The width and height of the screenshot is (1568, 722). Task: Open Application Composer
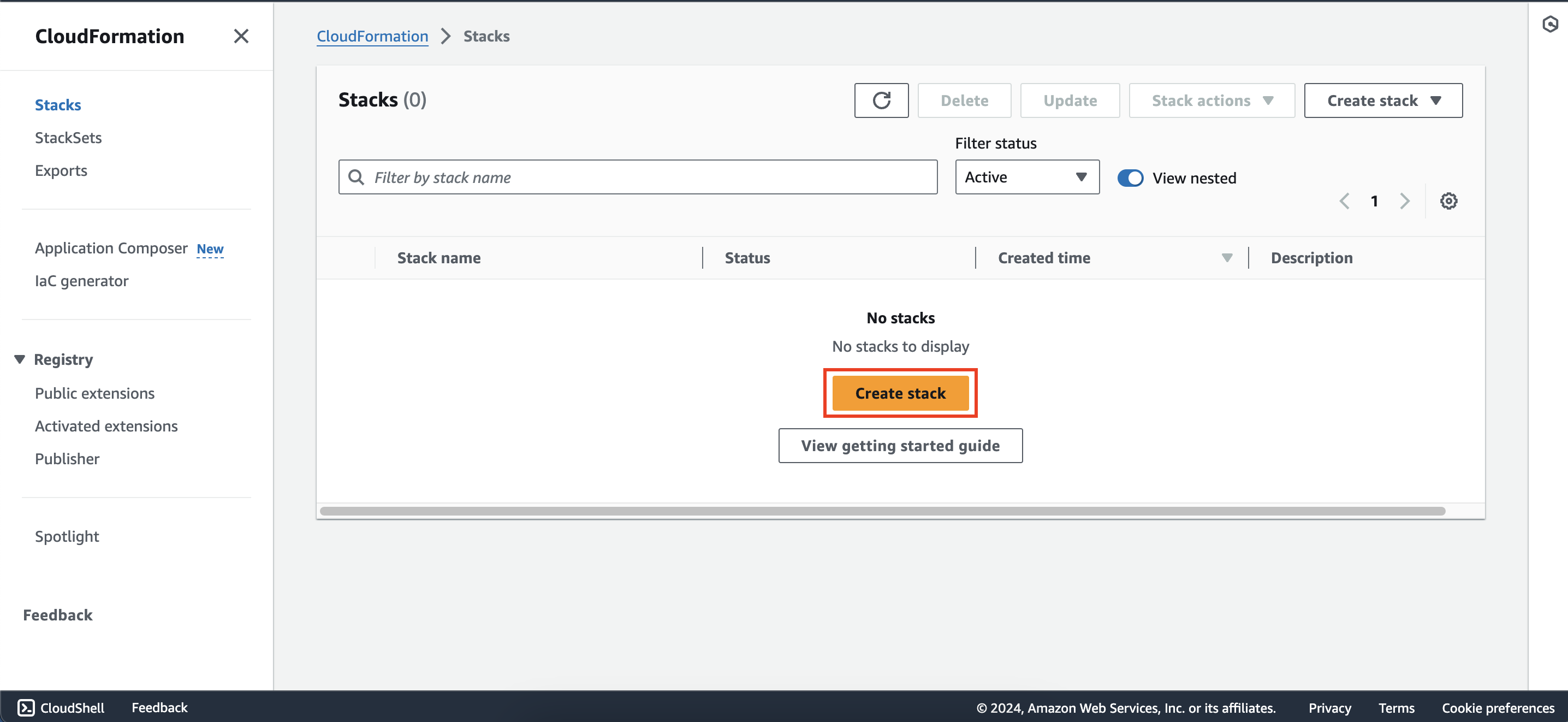[x=111, y=248]
